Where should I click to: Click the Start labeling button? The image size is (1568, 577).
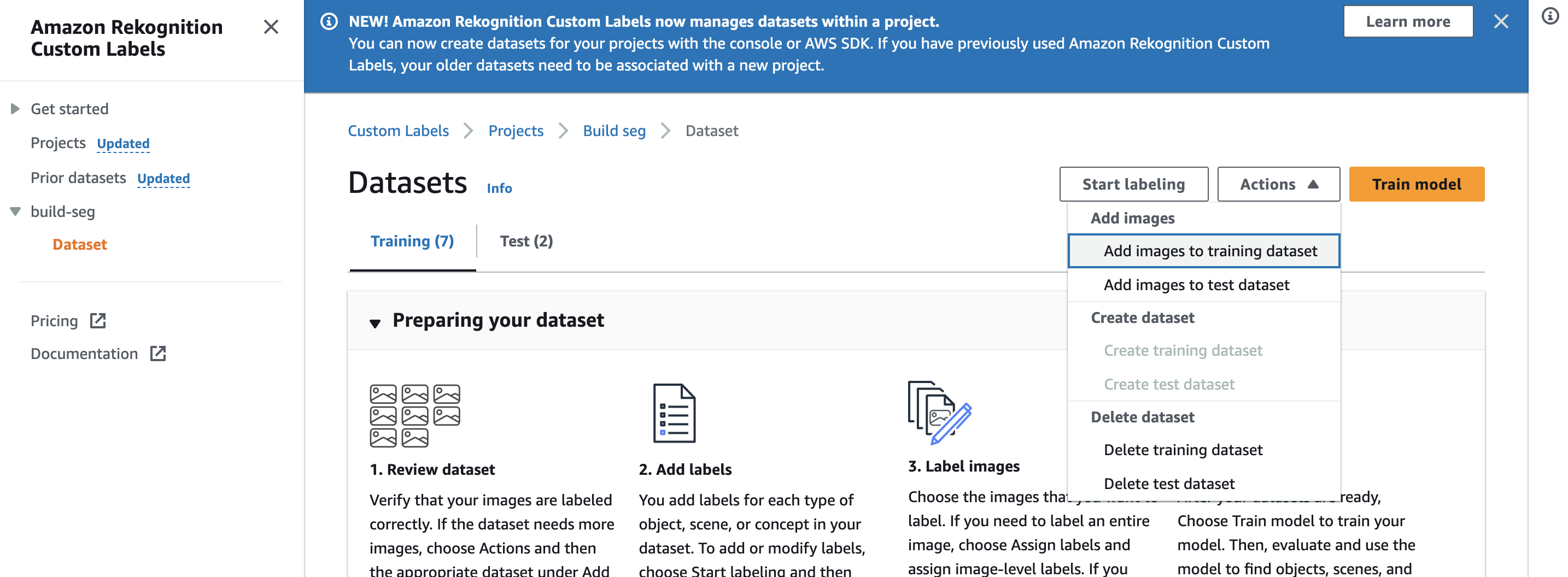click(1133, 184)
